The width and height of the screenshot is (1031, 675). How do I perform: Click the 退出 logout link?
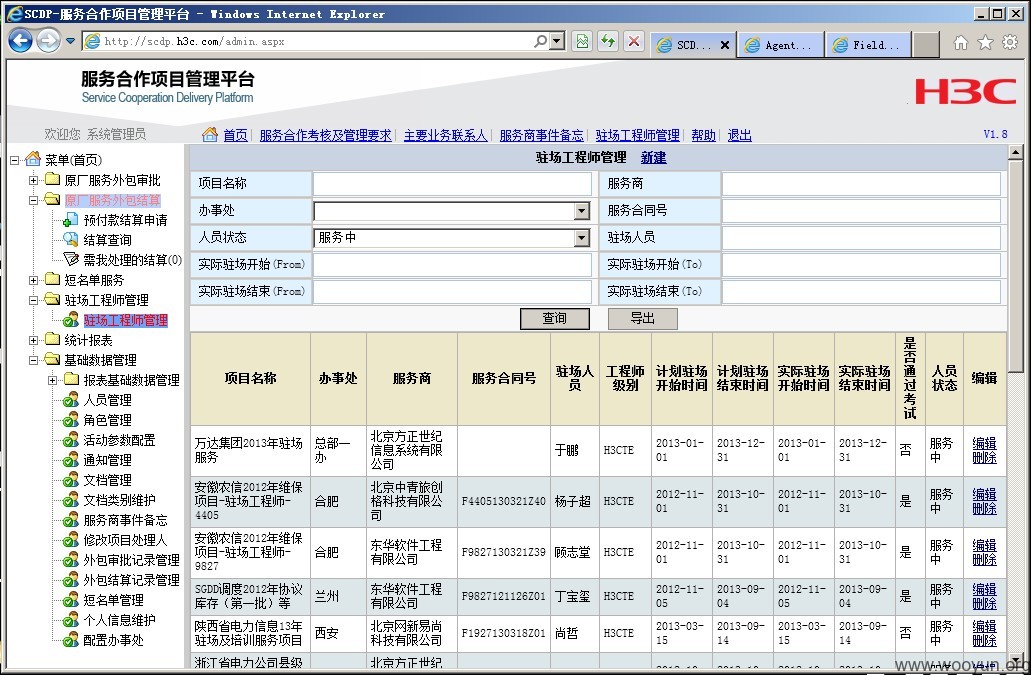coord(739,135)
